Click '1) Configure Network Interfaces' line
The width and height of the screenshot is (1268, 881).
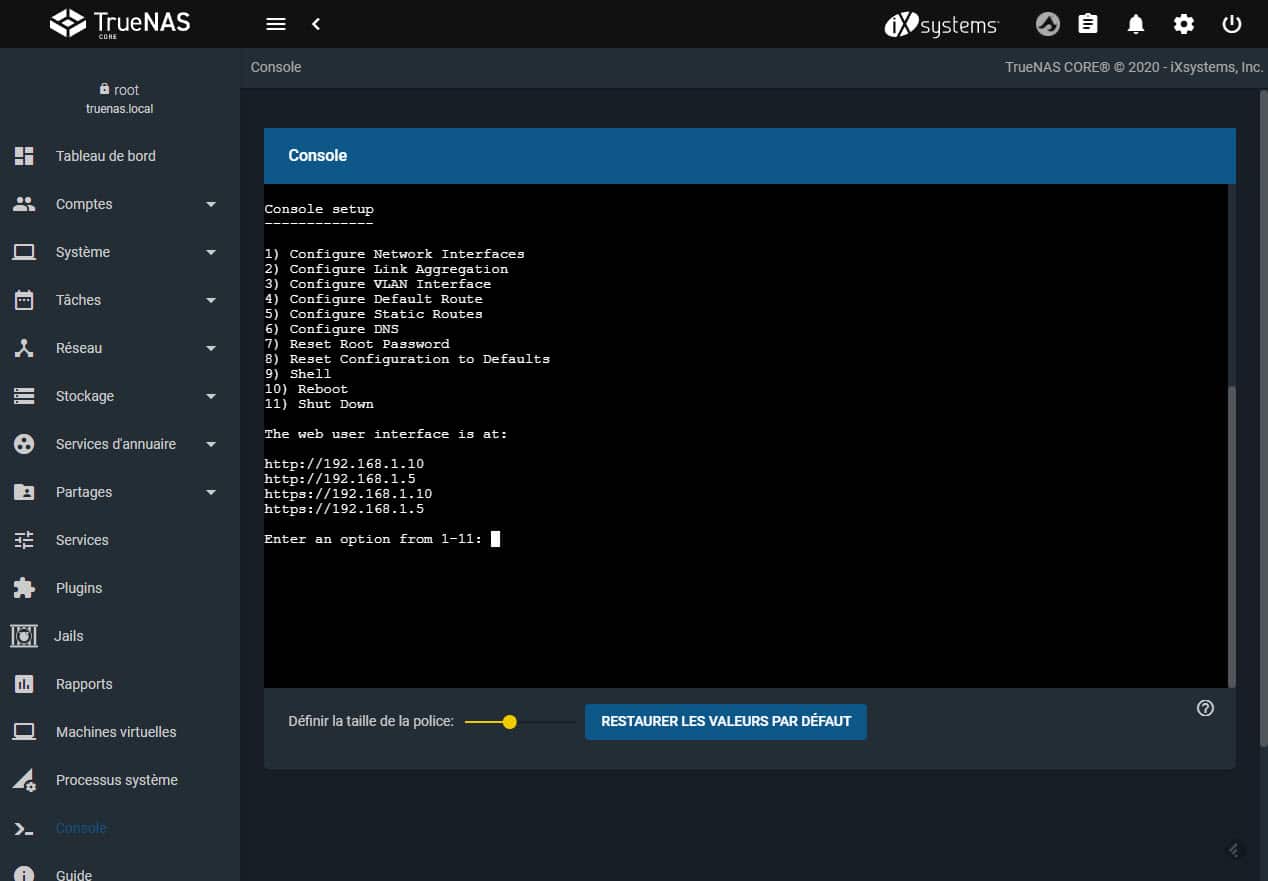[394, 254]
